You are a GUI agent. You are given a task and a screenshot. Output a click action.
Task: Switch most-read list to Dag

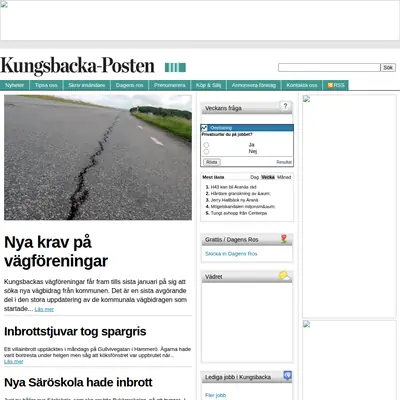point(255,177)
